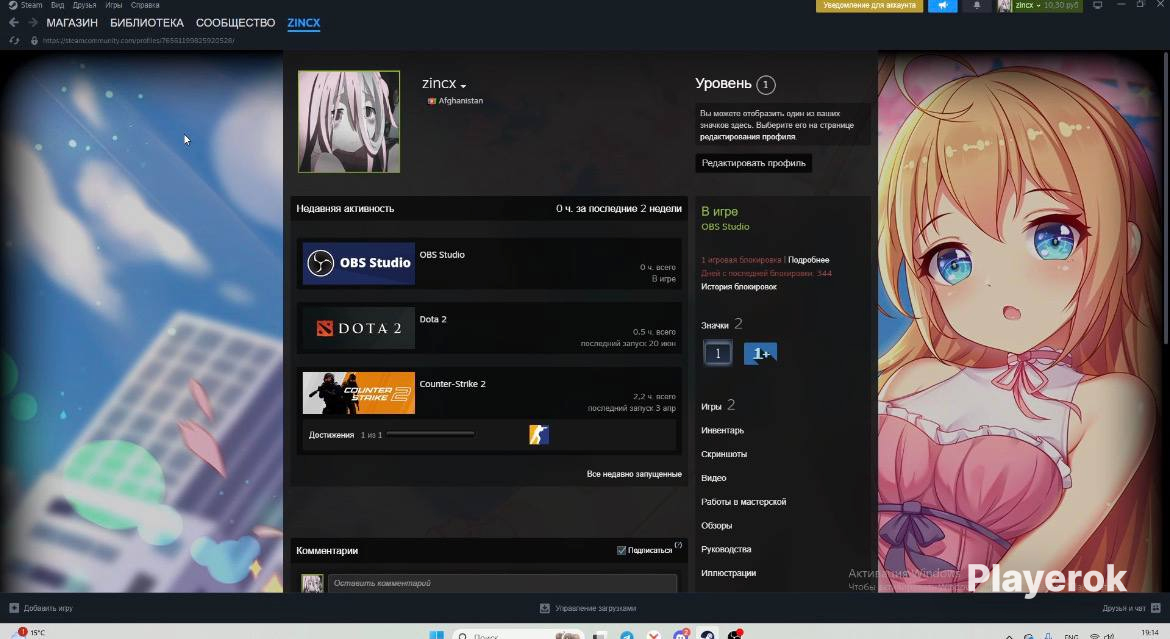Go forward with the forward arrow

[x=33, y=22]
